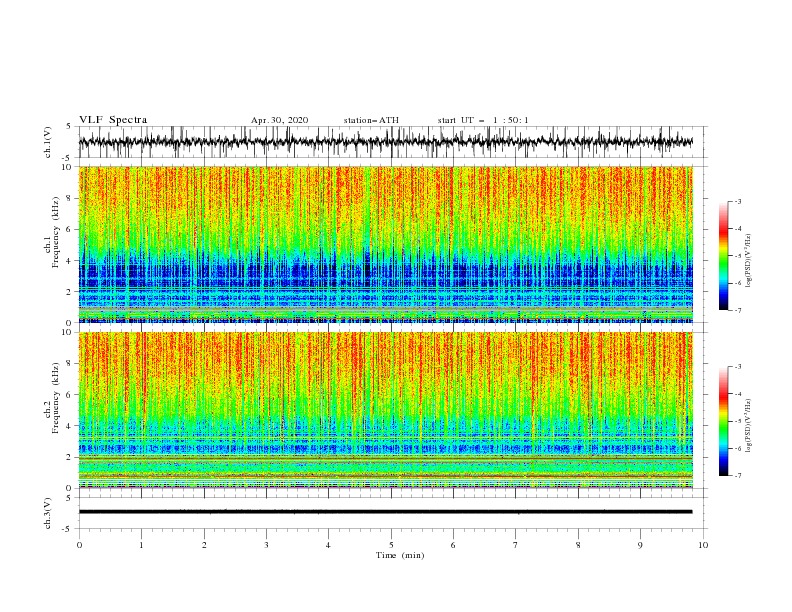Screen dimensions: 792x612
Task: Click the "-3" label on ch.1 colorbar
Action: 738,201
